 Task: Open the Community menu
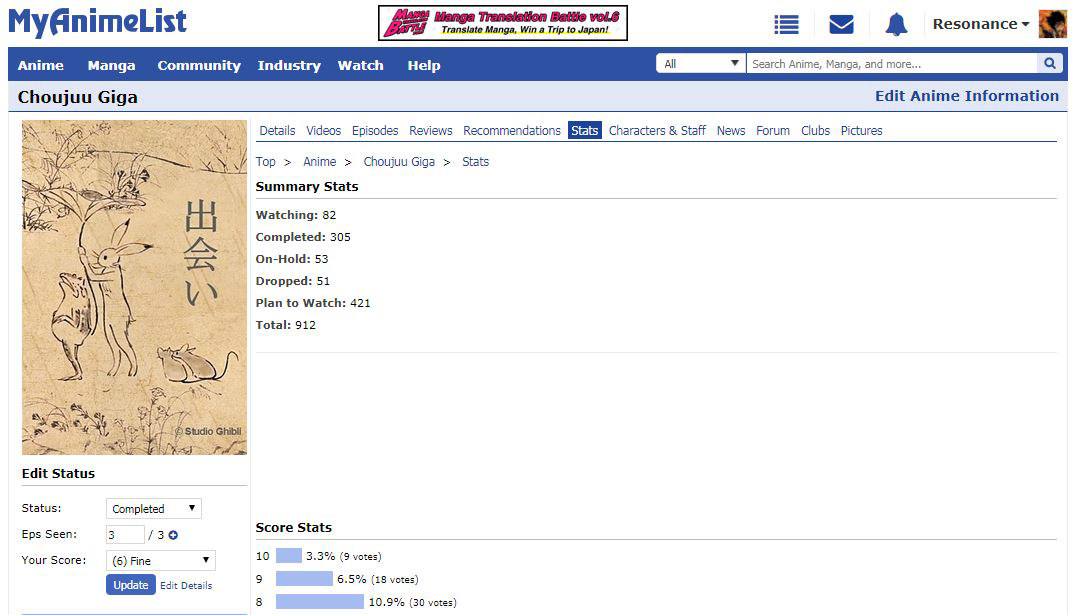(x=199, y=65)
